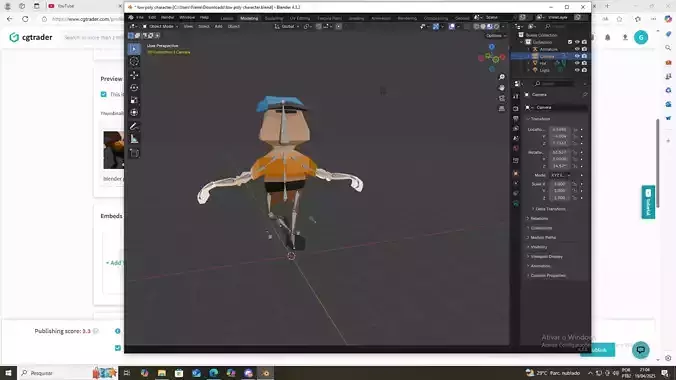Select the Rotate tool in Blender
The width and height of the screenshot is (676, 380).
(x=134, y=88)
